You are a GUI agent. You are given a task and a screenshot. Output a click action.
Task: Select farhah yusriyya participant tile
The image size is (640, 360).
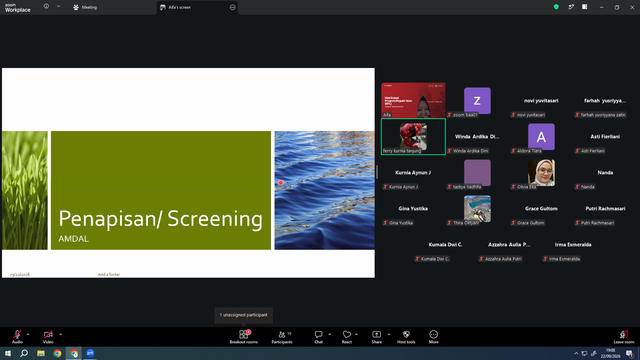click(x=605, y=101)
